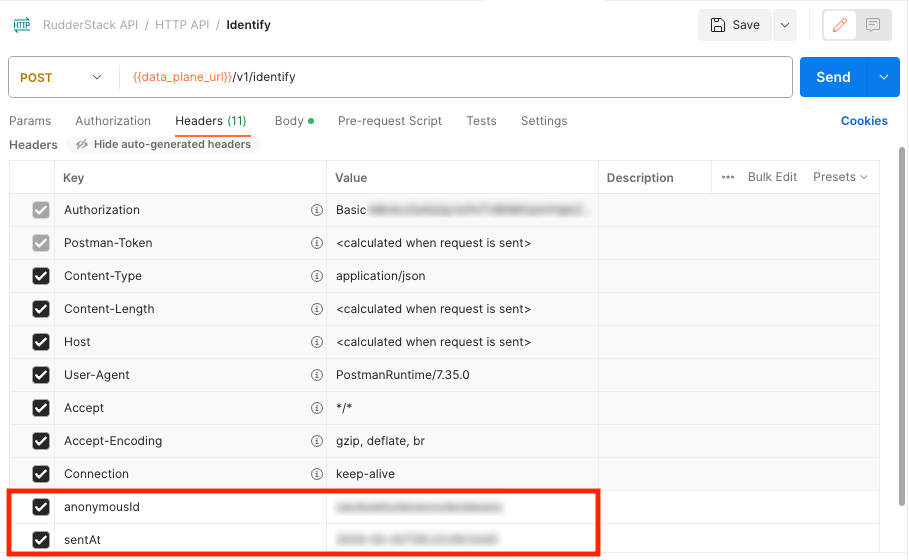This screenshot has width=909, height=560.
Task: Uncheck the Accept header row
Action: pyautogui.click(x=41, y=408)
